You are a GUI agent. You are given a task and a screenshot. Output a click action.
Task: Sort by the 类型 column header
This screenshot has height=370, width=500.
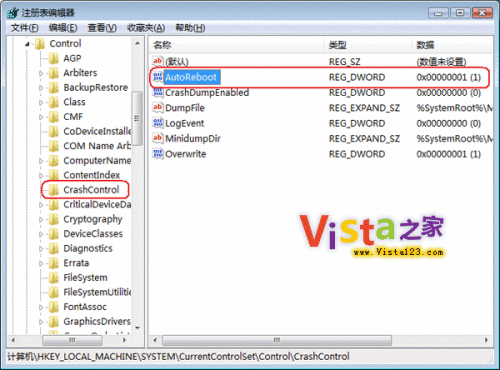pos(368,45)
